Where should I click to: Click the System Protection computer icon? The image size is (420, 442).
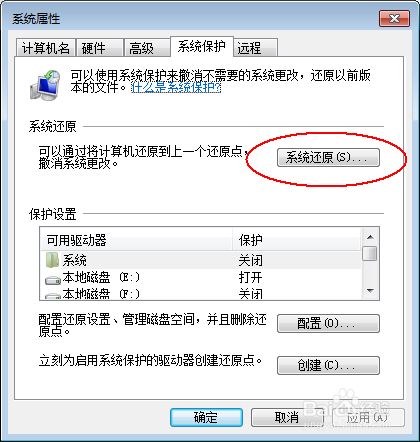click(45, 85)
